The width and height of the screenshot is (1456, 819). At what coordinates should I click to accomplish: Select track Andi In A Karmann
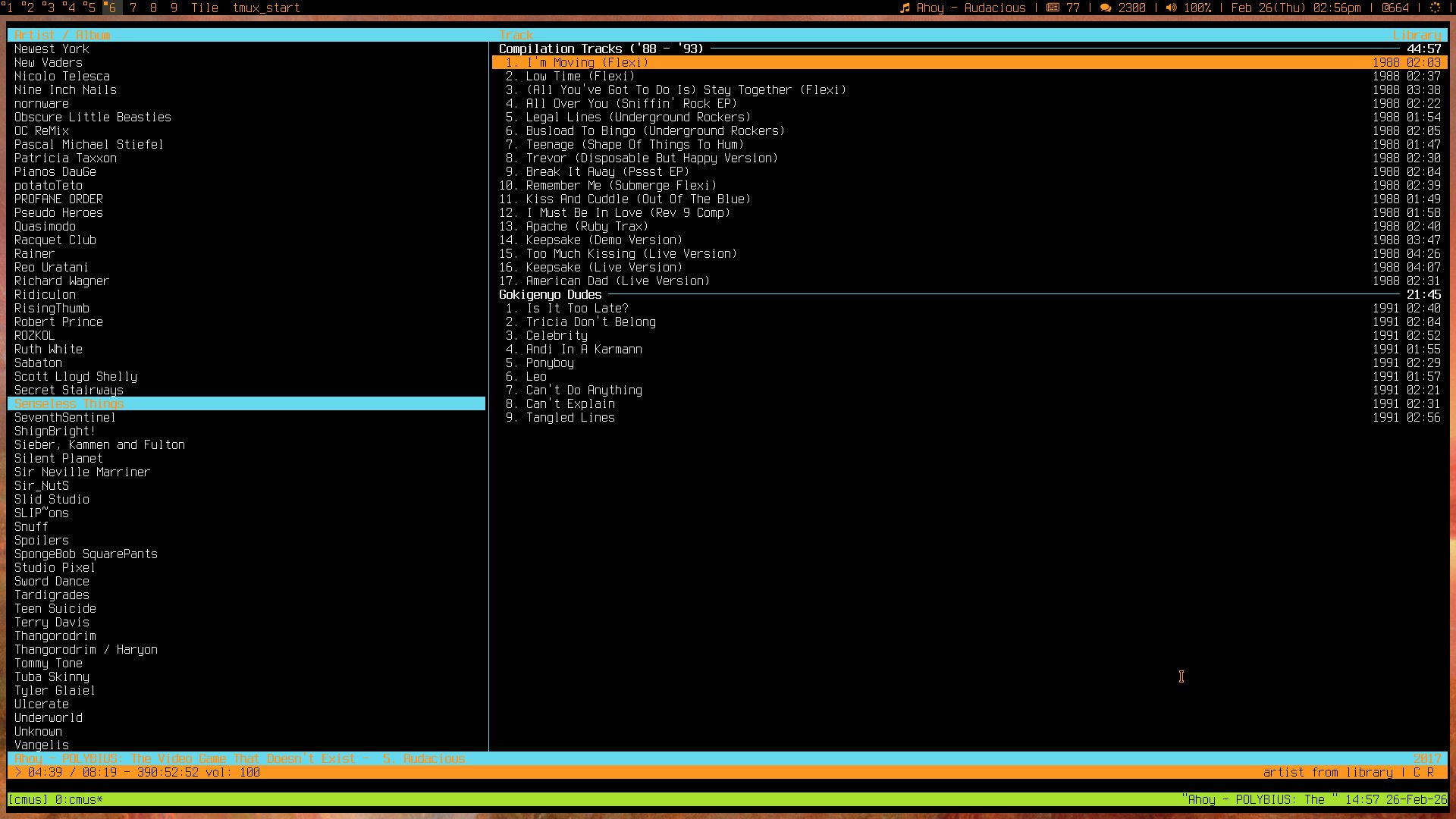coord(970,349)
